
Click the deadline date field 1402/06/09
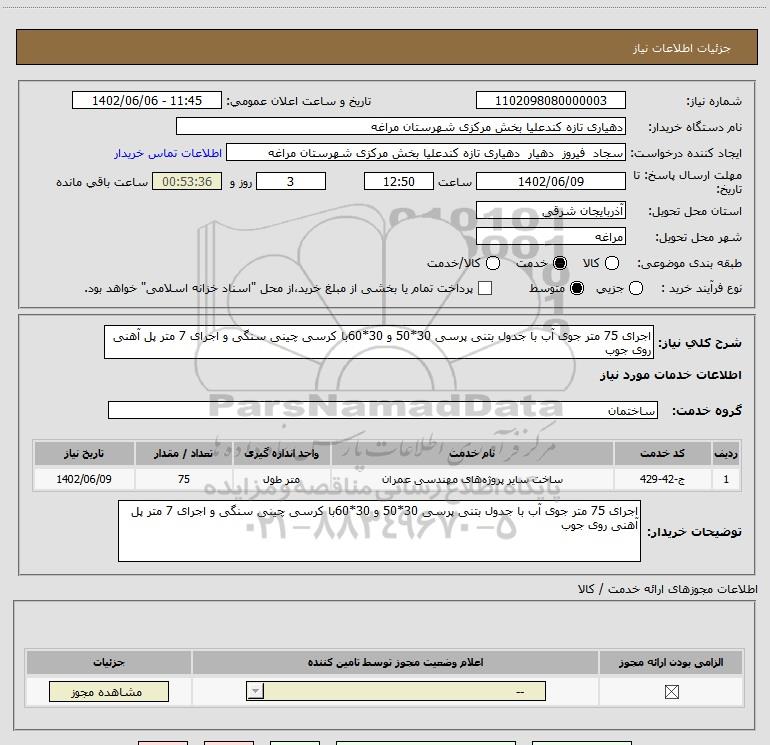pos(550,181)
